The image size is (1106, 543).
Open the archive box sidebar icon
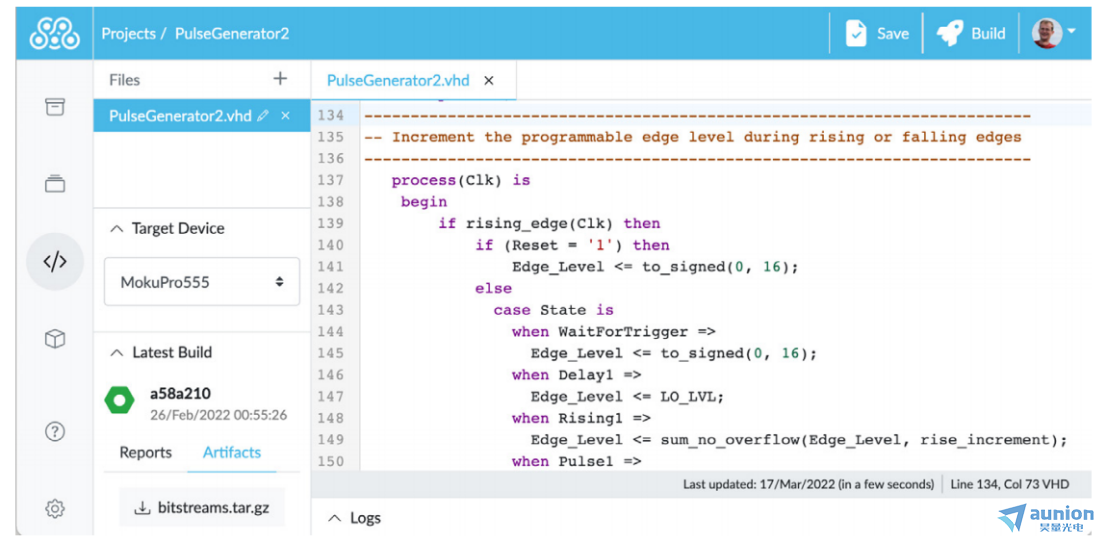(x=55, y=106)
